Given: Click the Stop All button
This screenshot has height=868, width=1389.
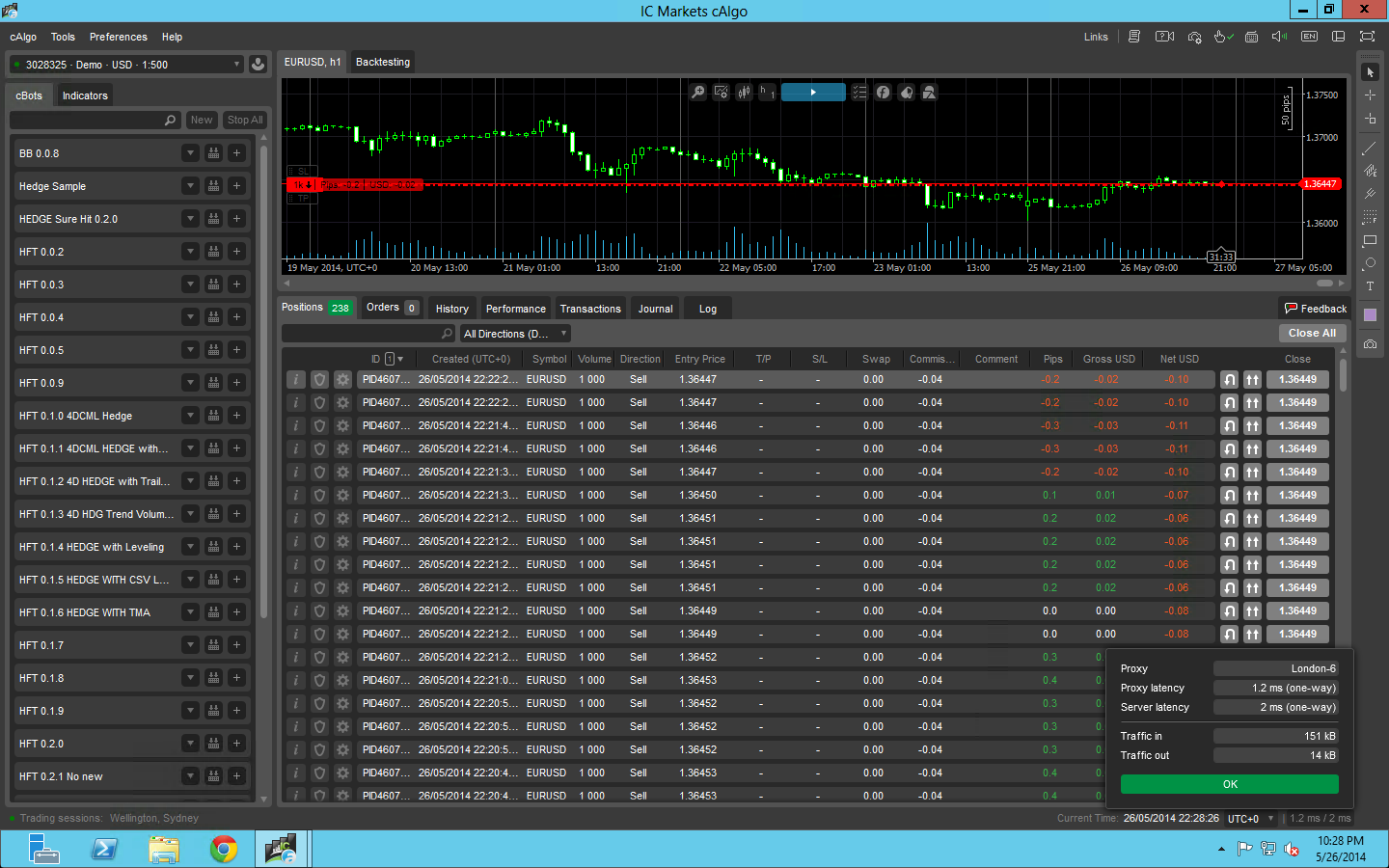Looking at the screenshot, I should pyautogui.click(x=245, y=121).
